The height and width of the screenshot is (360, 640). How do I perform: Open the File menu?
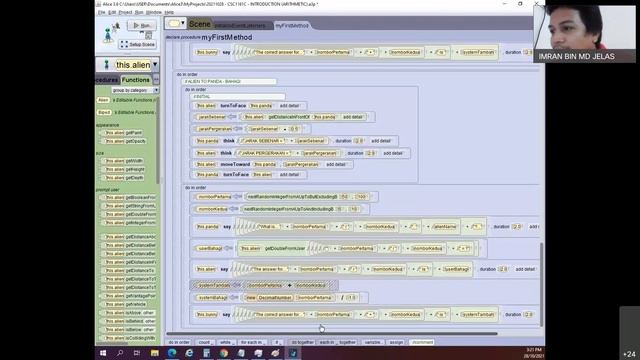coord(102,13)
